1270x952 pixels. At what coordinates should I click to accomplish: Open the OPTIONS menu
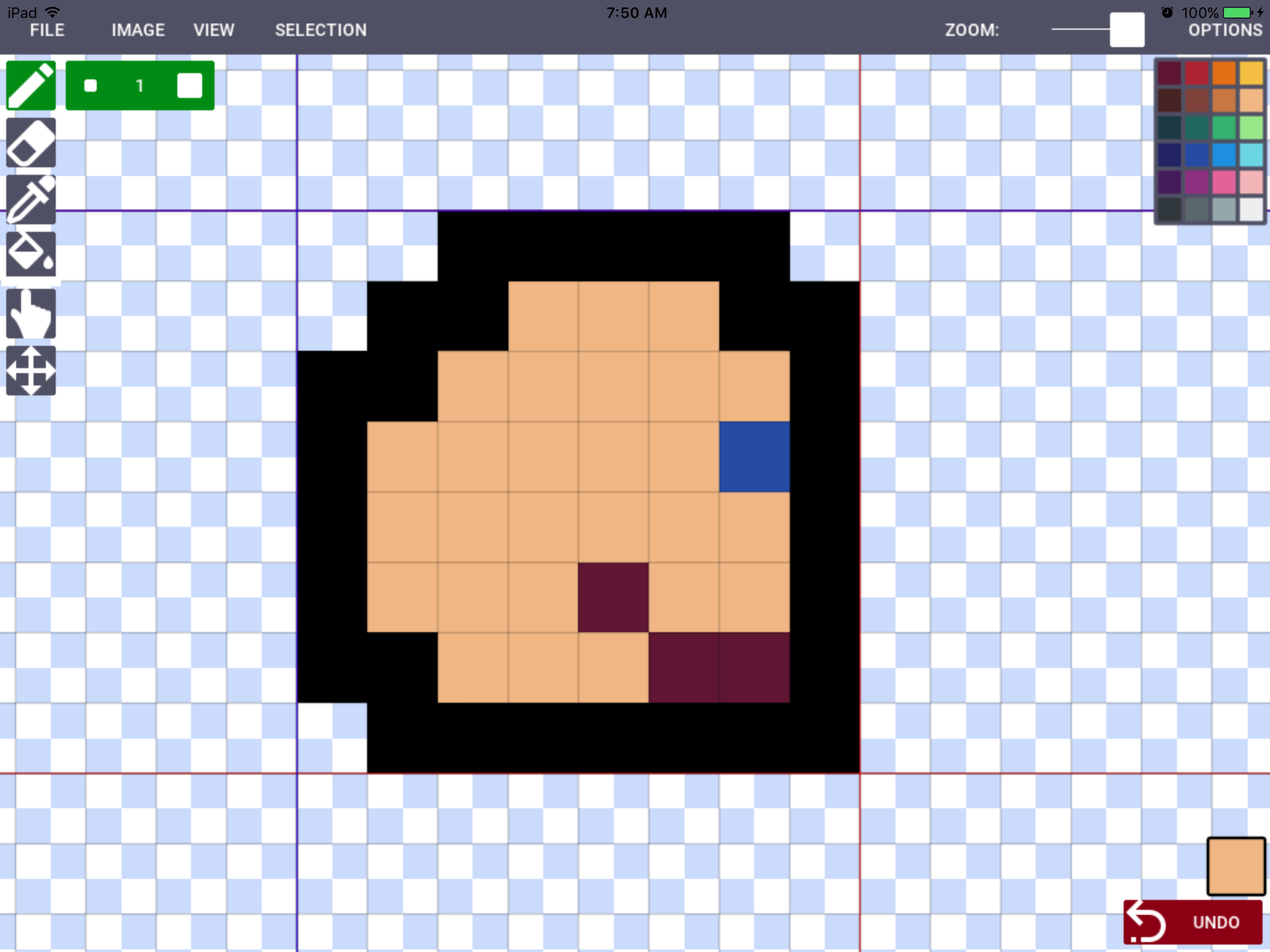pos(1225,30)
